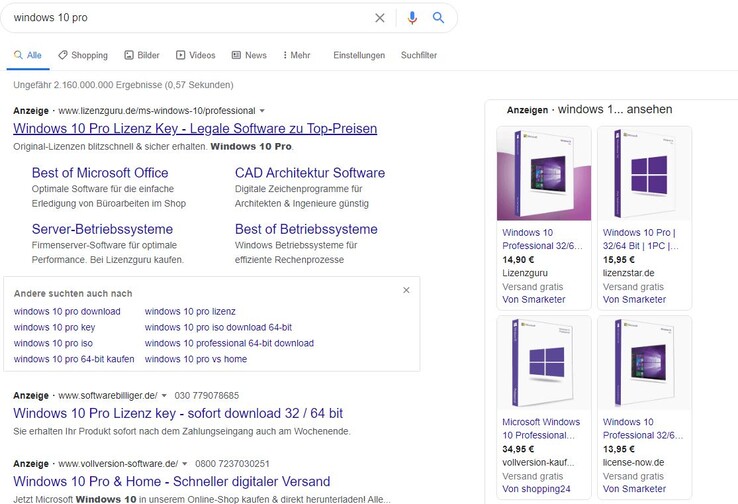Search for 'windows 10 pro 64-bit kaufen'

point(74,359)
